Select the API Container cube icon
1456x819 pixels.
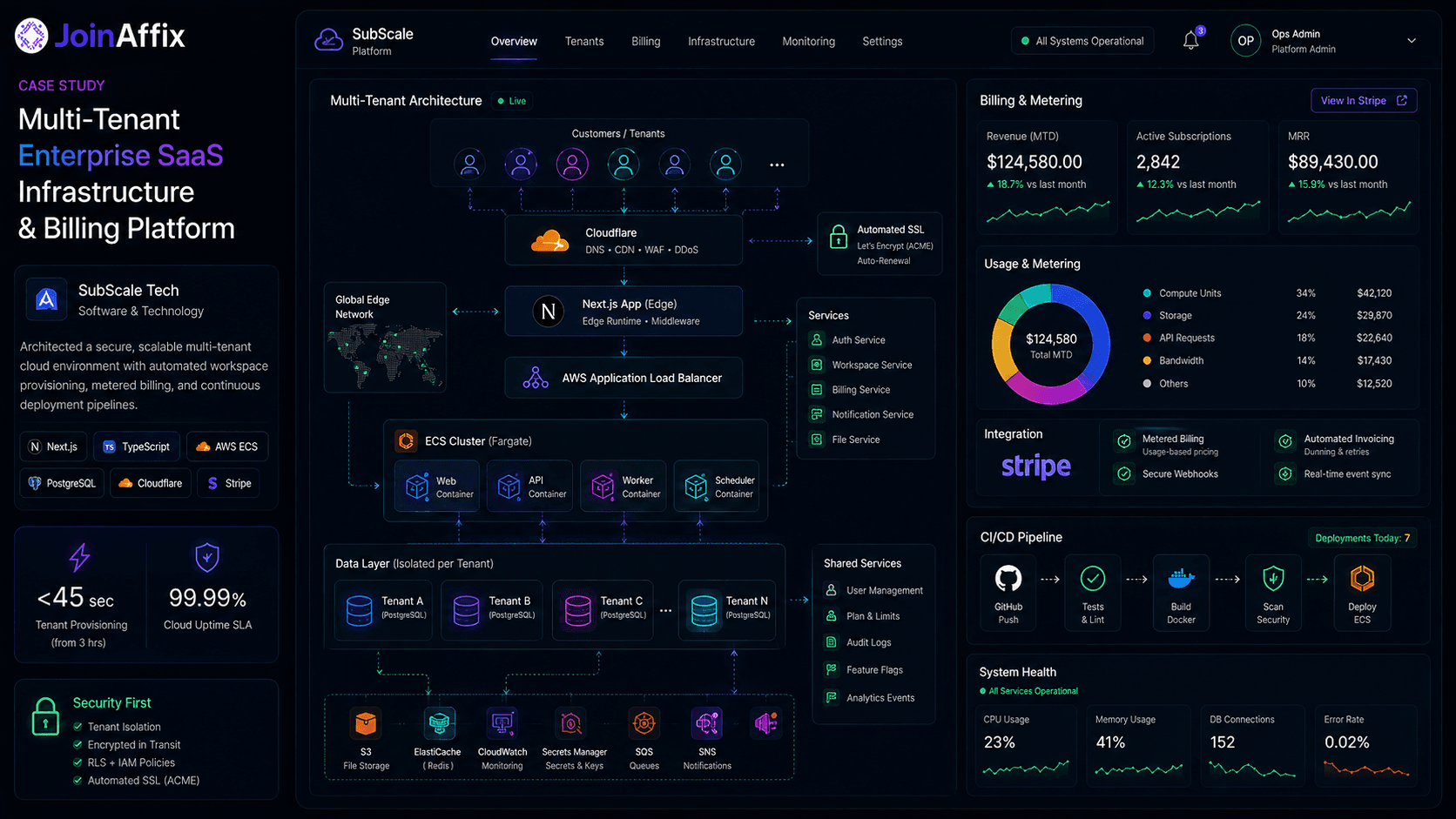click(x=509, y=487)
